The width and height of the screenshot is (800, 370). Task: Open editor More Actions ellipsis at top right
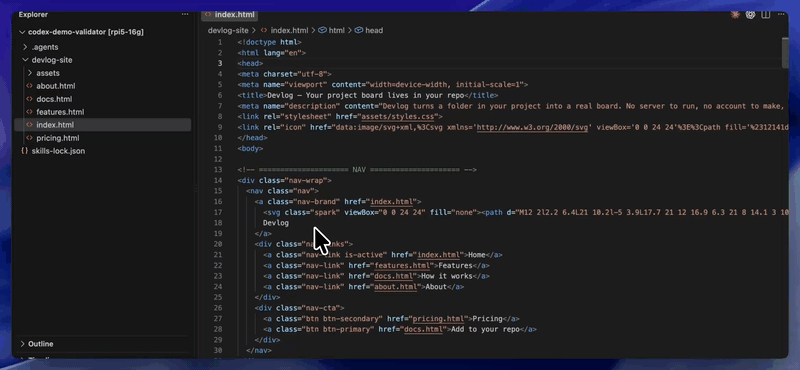click(x=781, y=15)
